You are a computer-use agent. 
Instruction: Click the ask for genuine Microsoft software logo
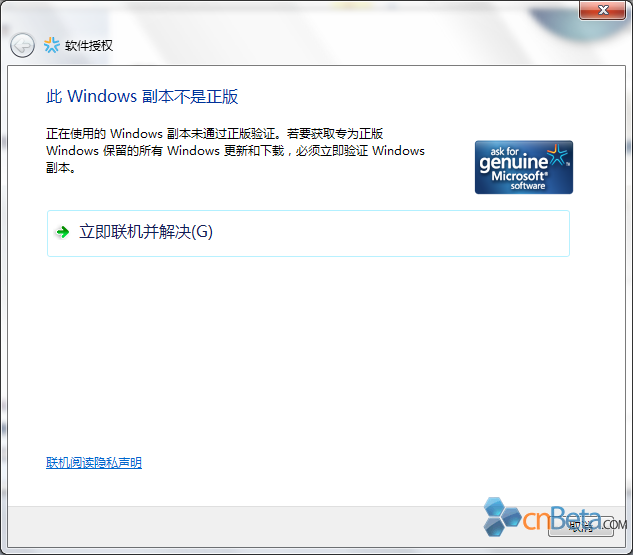524,167
